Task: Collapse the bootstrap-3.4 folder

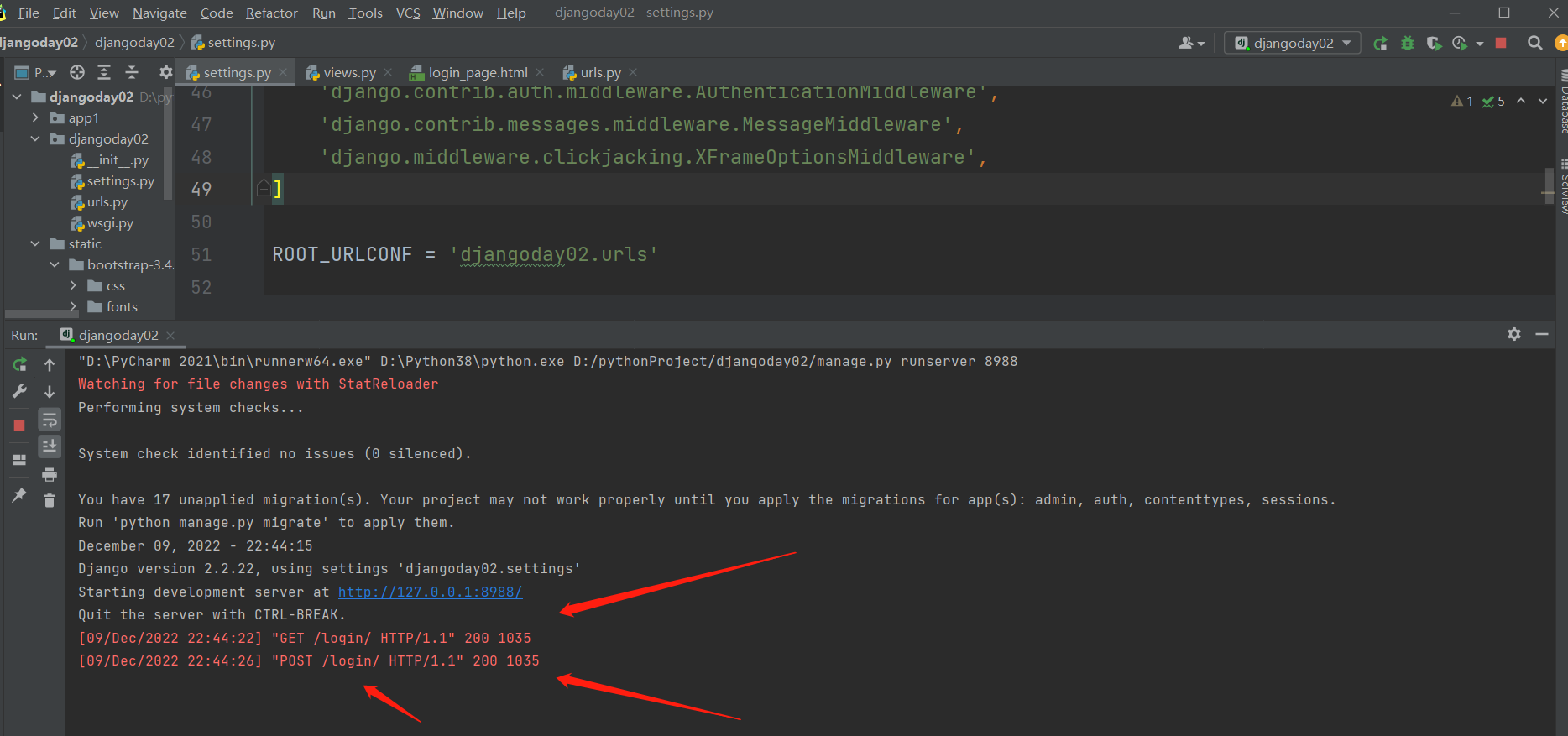Action: [x=55, y=264]
